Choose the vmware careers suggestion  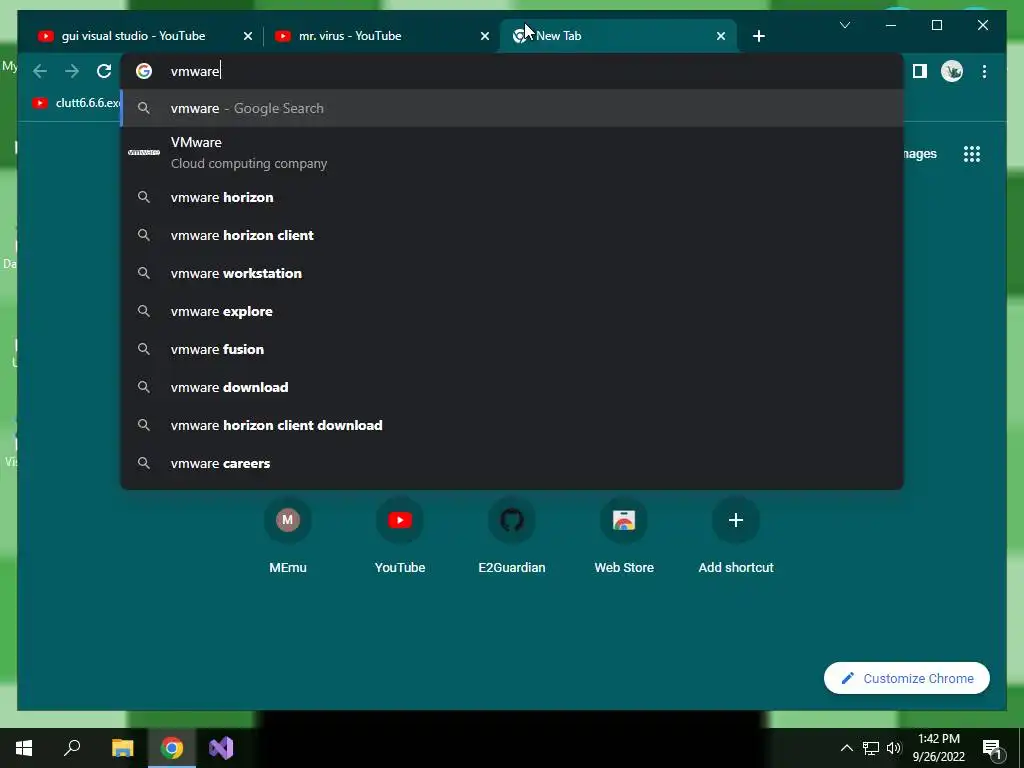(x=512, y=464)
